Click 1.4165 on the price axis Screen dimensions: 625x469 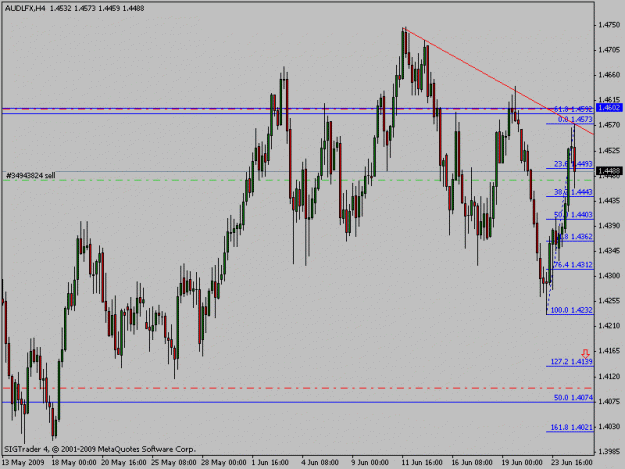pos(609,351)
